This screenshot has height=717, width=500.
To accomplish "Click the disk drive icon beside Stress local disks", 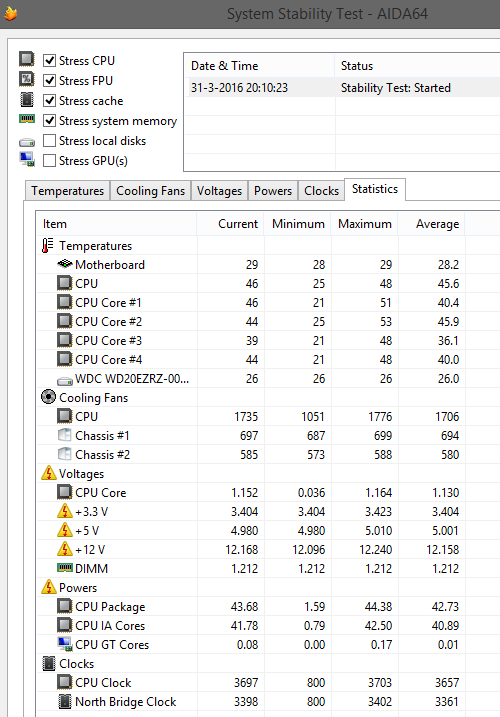I will click(27, 142).
